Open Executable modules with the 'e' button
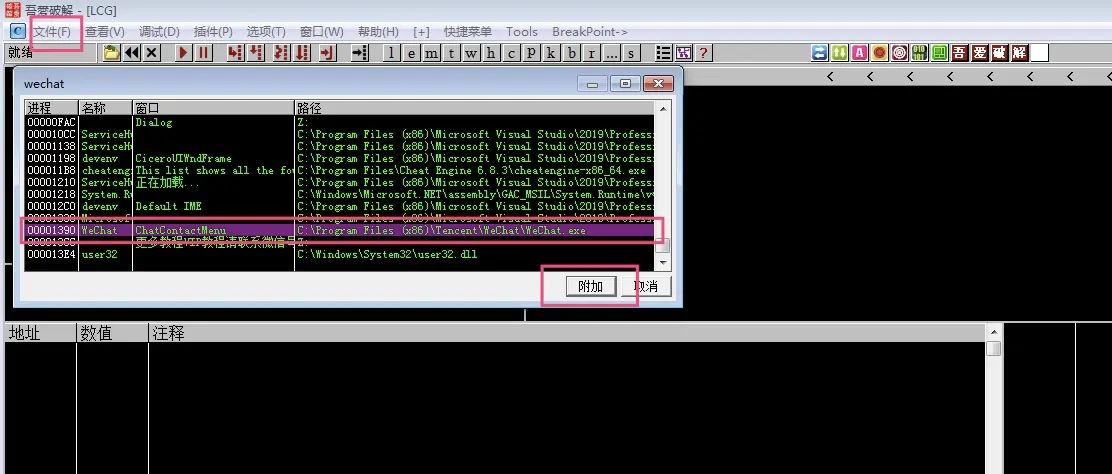The width and height of the screenshot is (1112, 474). pyautogui.click(x=412, y=53)
